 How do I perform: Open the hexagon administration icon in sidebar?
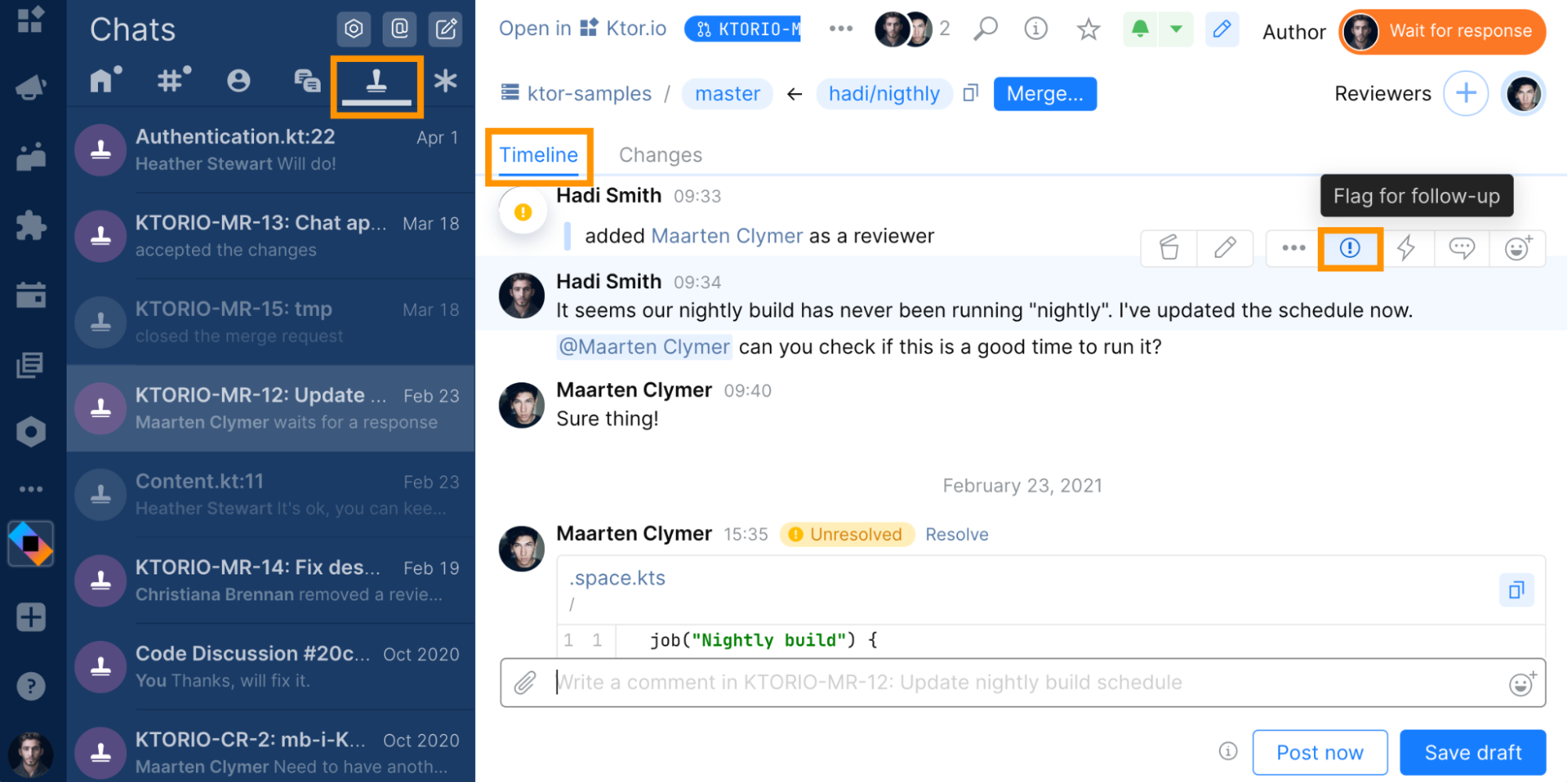tap(31, 432)
